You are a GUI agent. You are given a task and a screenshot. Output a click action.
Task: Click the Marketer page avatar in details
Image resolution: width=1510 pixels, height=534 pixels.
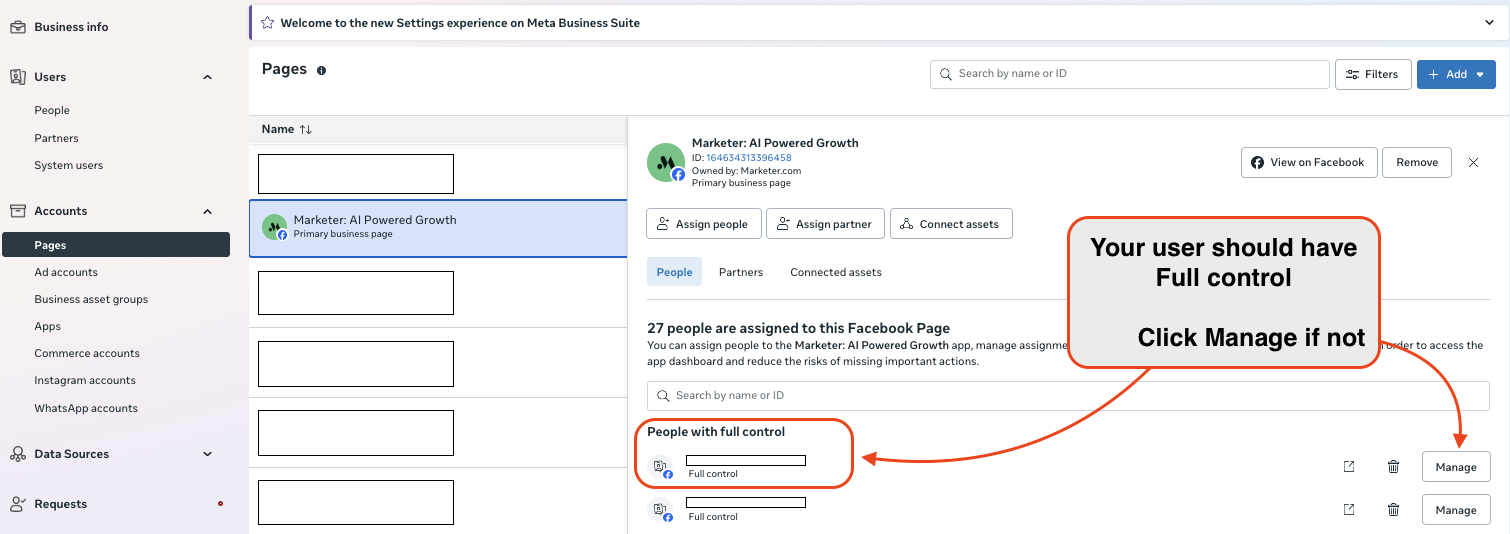(666, 162)
